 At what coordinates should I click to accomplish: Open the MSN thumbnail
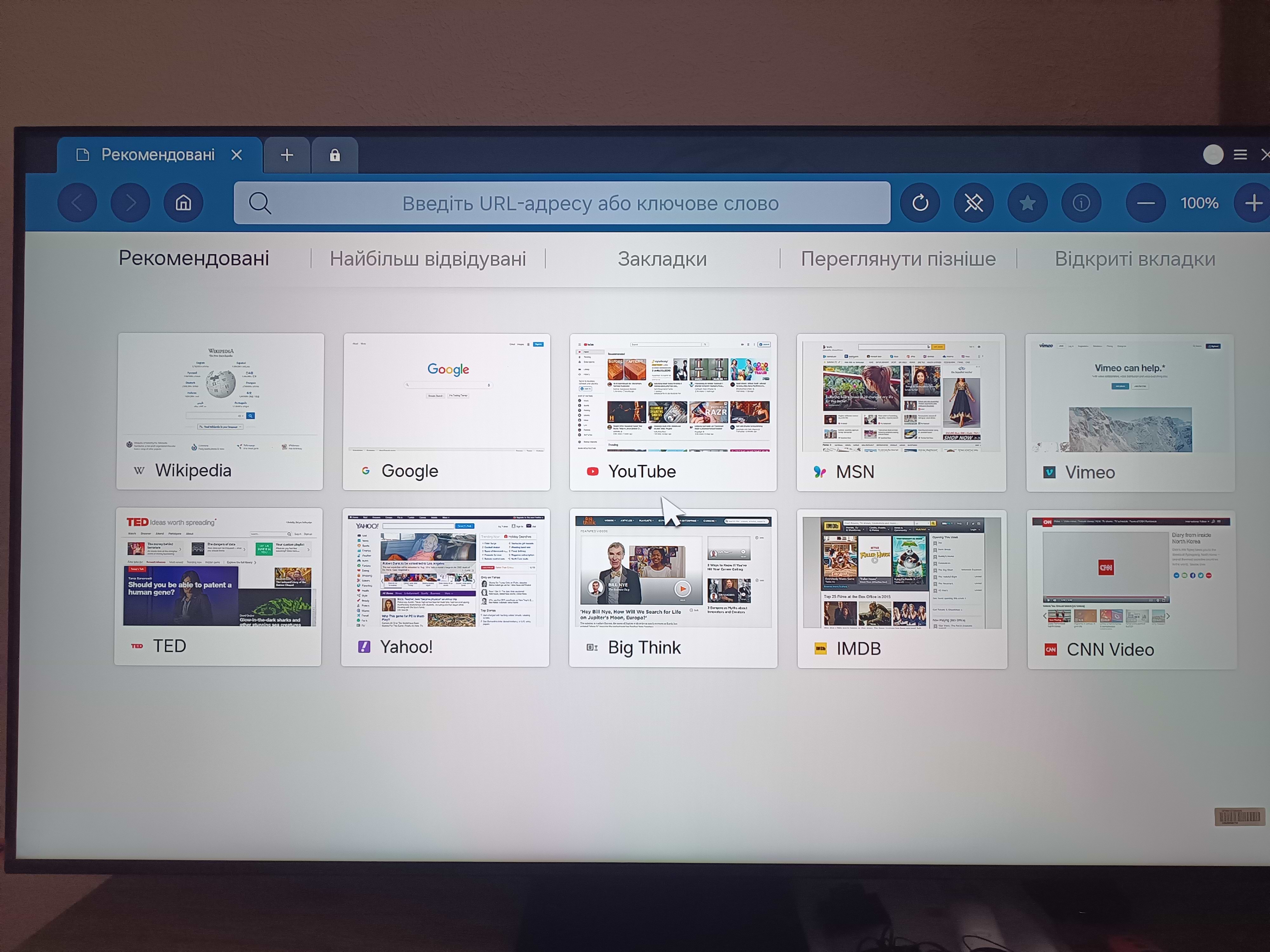point(901,413)
